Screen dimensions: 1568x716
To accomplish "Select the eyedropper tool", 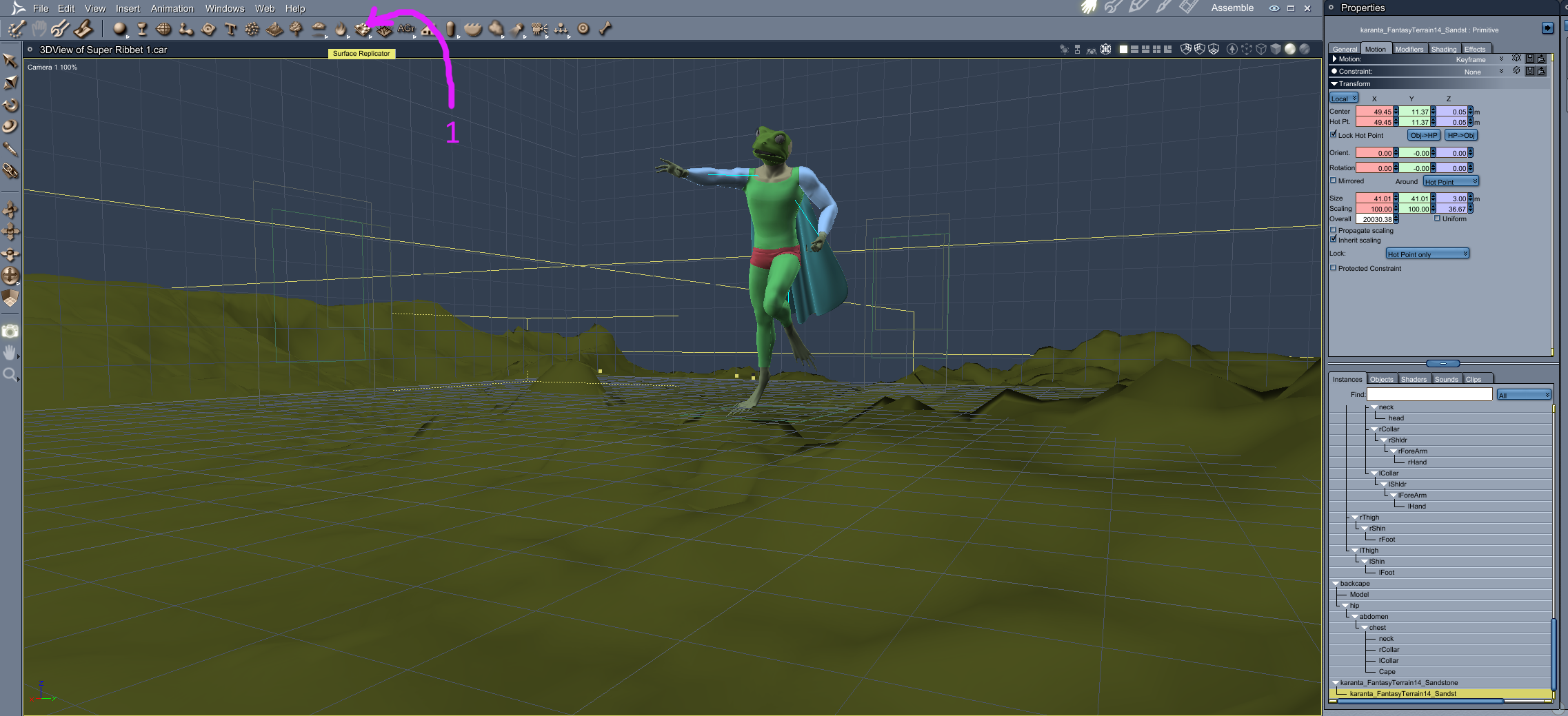I will click(x=10, y=149).
